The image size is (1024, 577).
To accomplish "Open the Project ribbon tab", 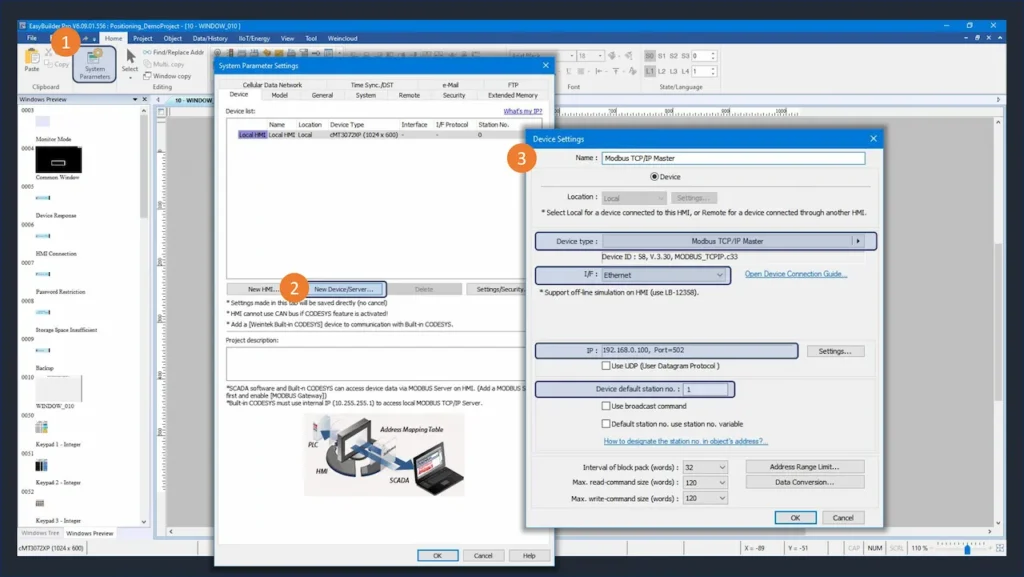I will 142,38.
